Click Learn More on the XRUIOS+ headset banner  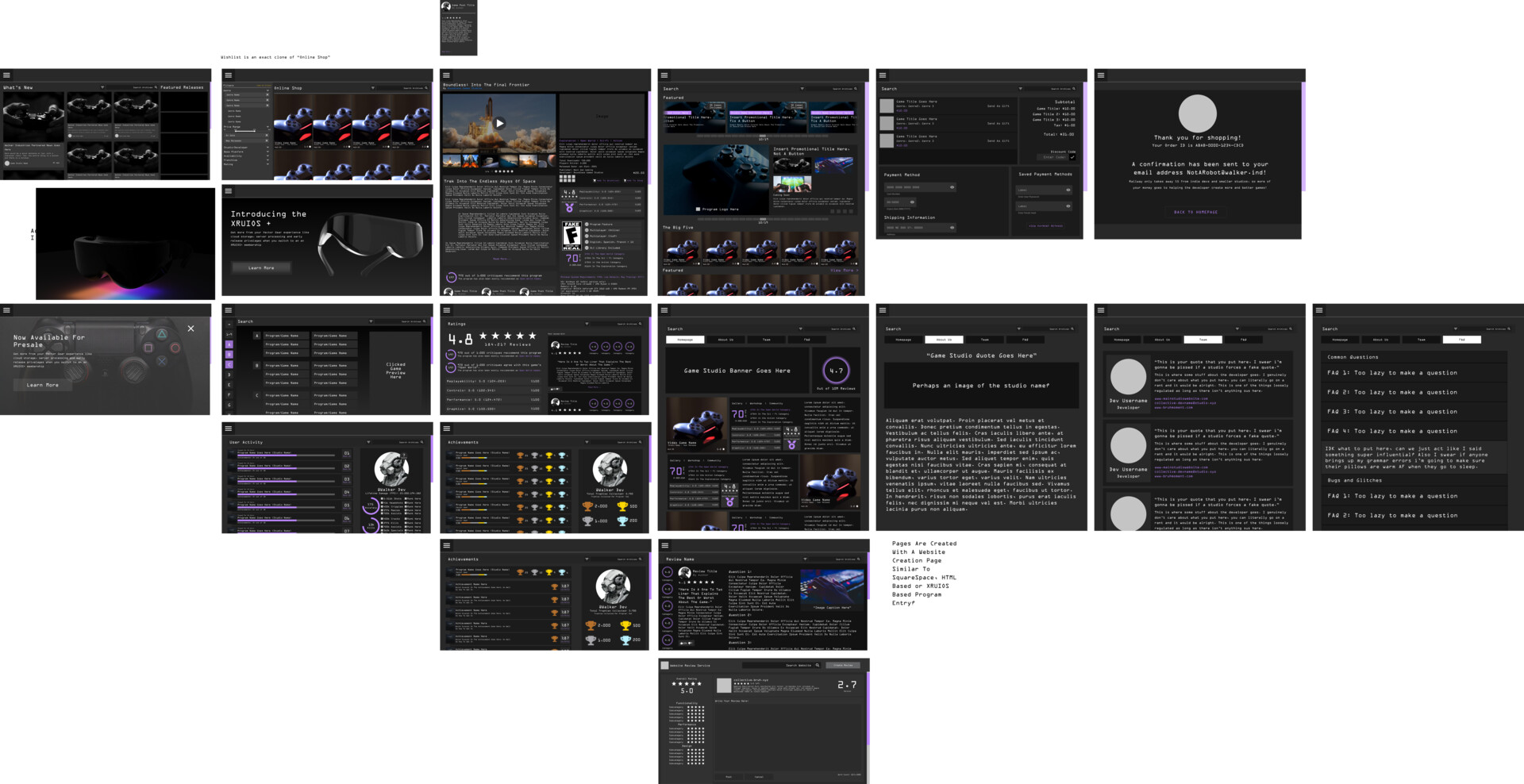coord(262,267)
